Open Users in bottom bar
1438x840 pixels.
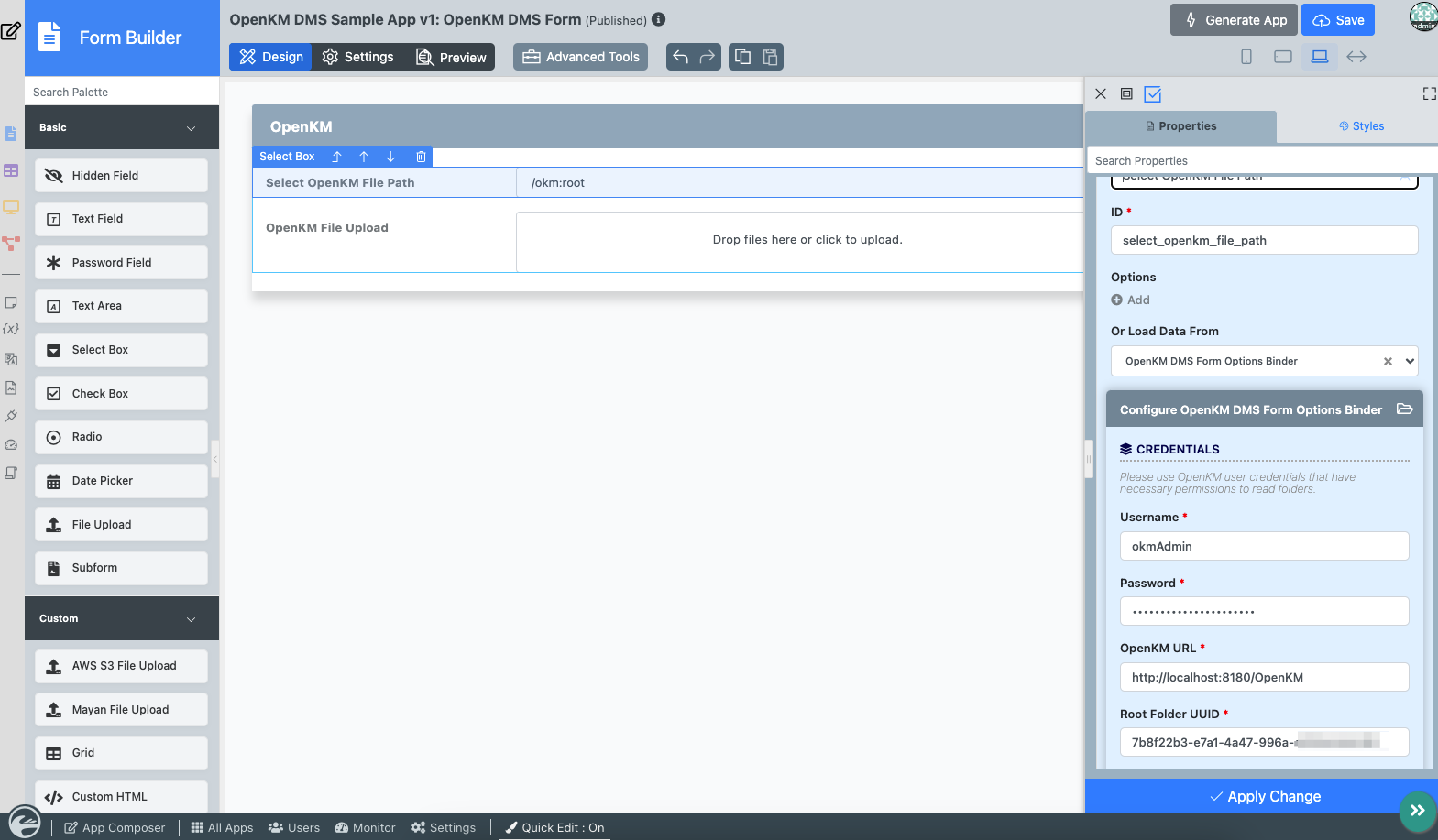294,827
